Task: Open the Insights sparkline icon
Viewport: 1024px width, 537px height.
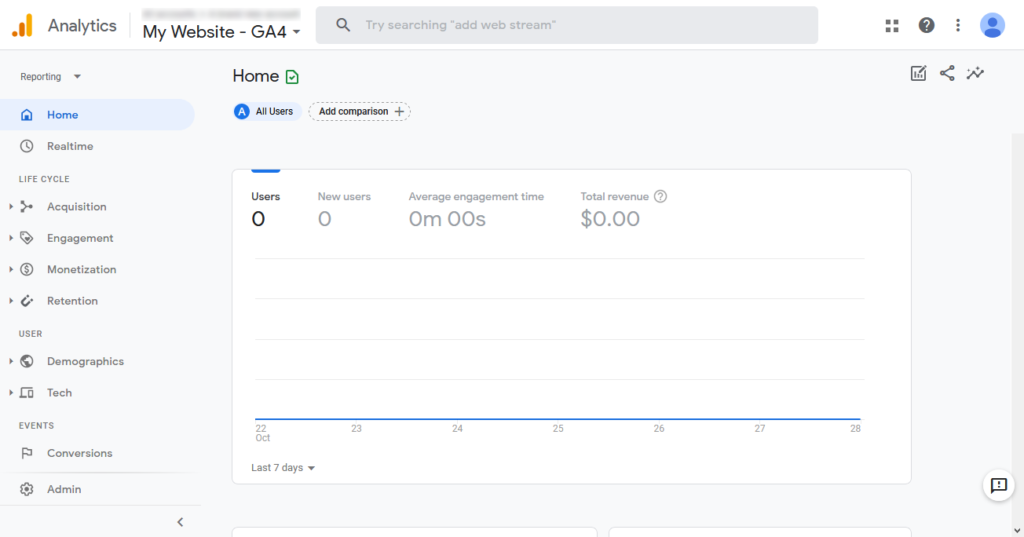Action: (975, 73)
